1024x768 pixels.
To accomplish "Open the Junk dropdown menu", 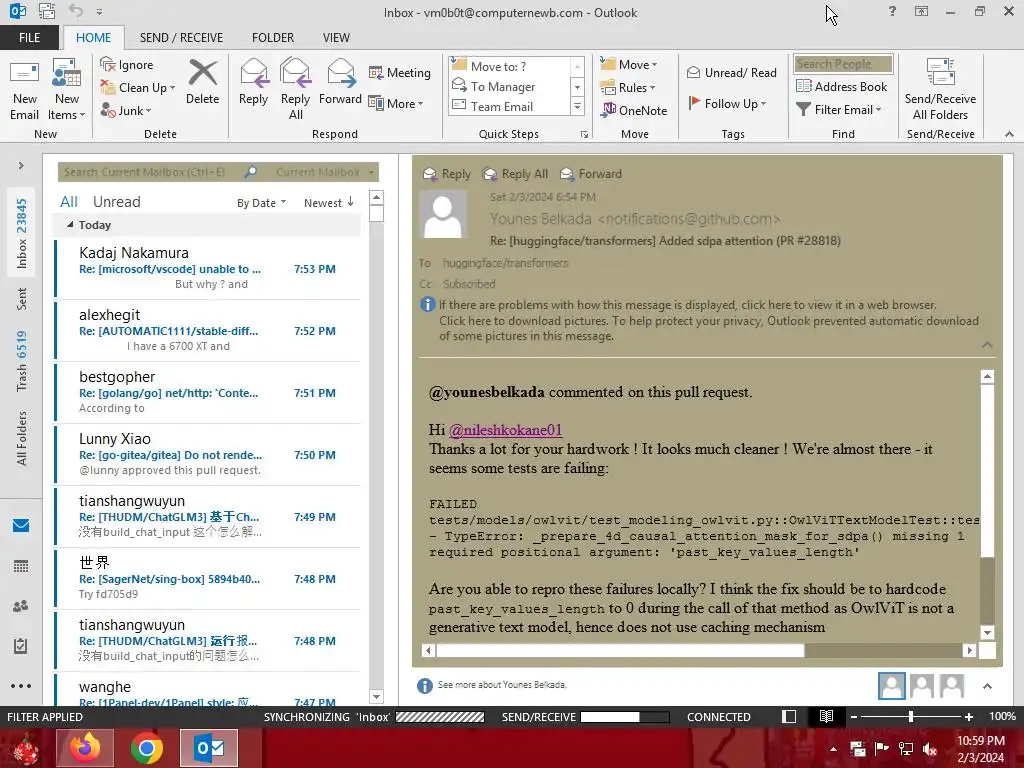I will (126, 110).
